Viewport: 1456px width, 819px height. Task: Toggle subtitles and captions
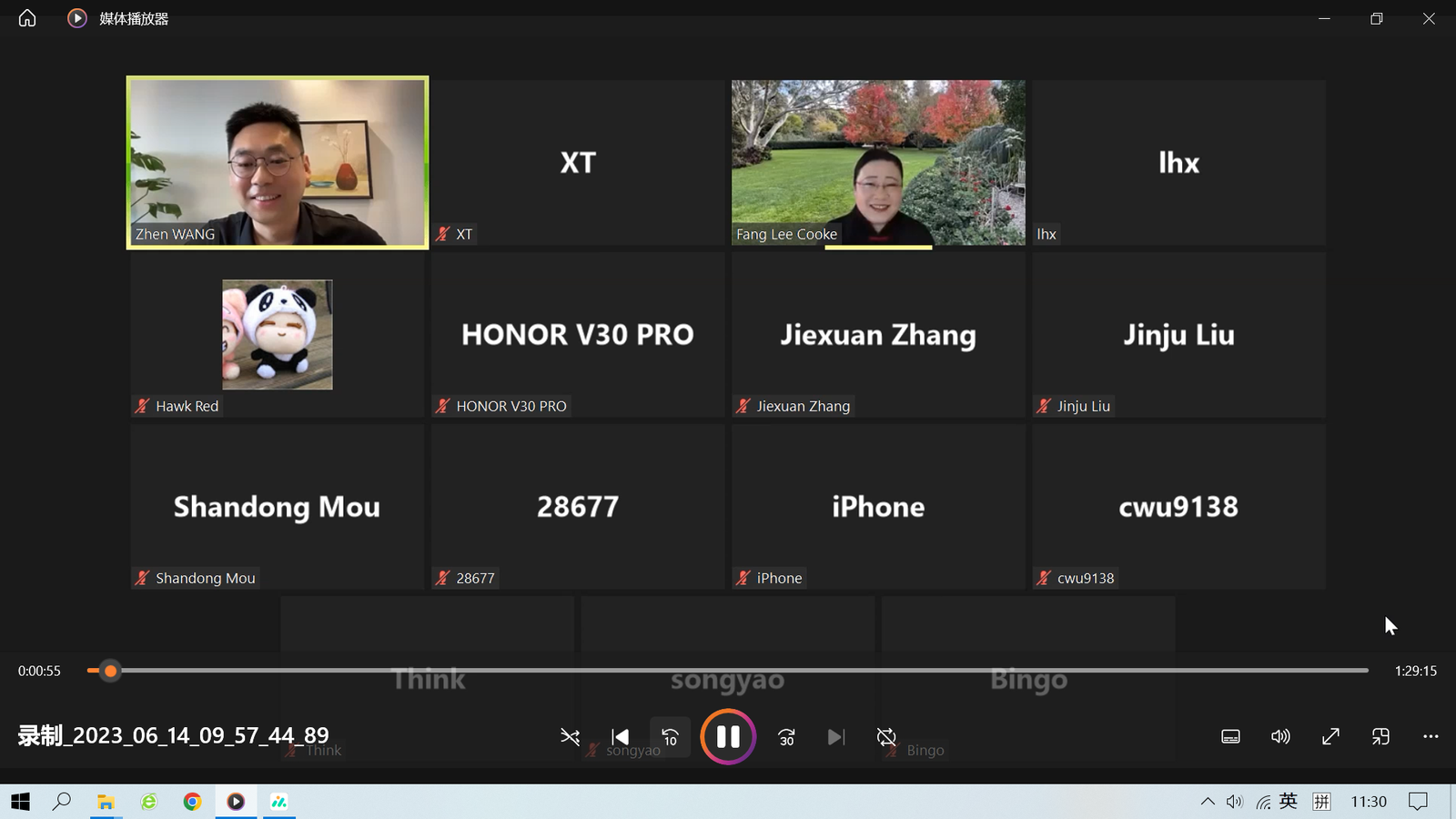[1230, 736]
